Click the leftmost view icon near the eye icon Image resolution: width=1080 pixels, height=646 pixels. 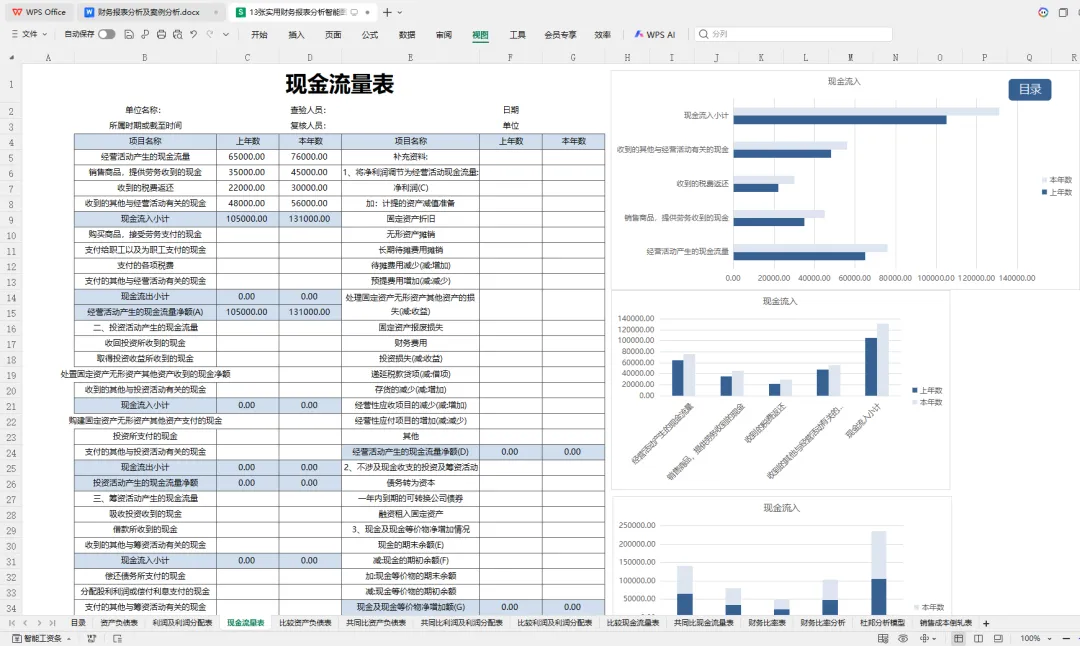pyautogui.click(x=883, y=638)
